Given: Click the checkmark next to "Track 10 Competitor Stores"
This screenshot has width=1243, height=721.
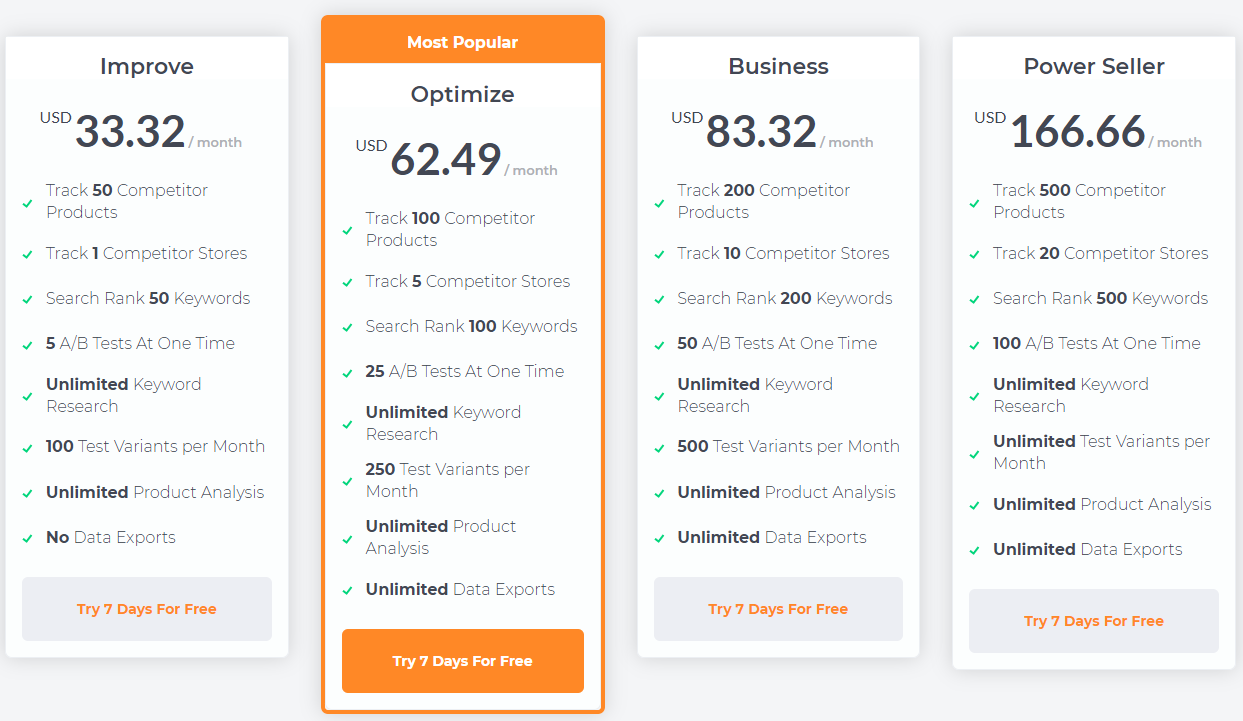Looking at the screenshot, I should (659, 254).
